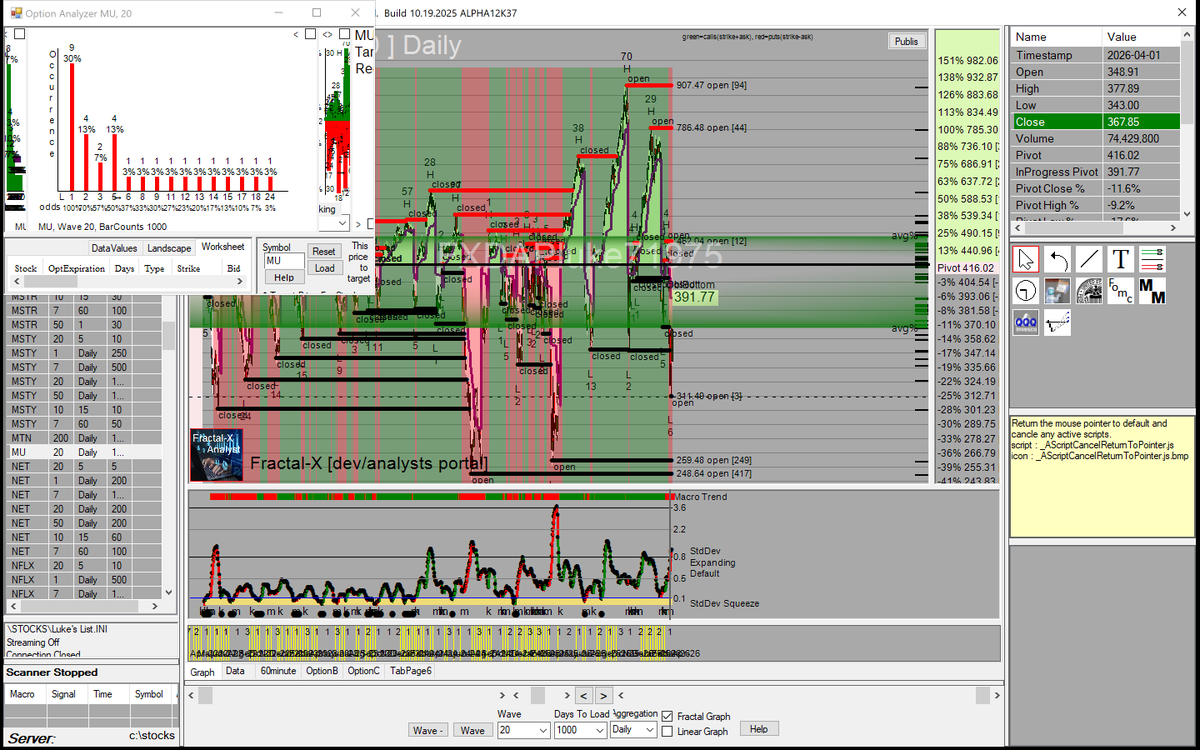Select the MTN 200 Daily row
This screenshot has width=1200, height=750.
(84, 438)
